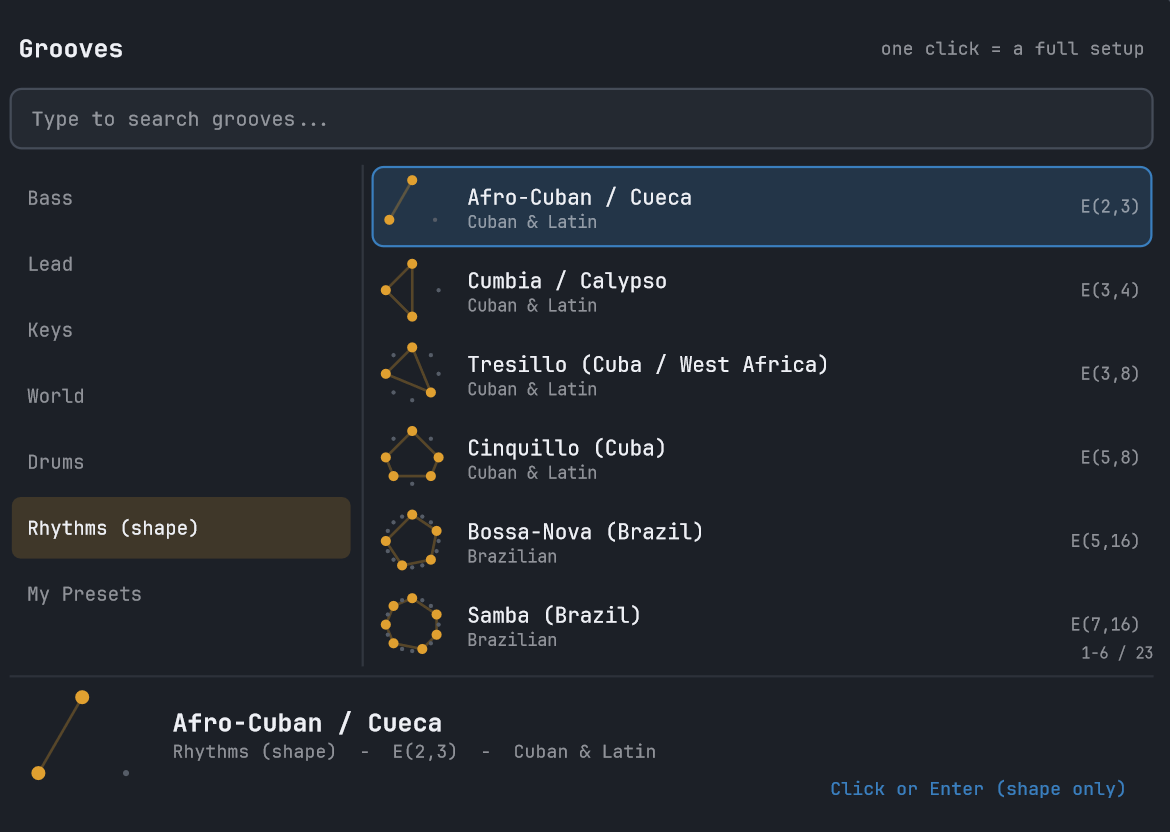Load the Tresillo (Cuba / West Africa) groove
The image size is (1170, 832).
coord(762,374)
